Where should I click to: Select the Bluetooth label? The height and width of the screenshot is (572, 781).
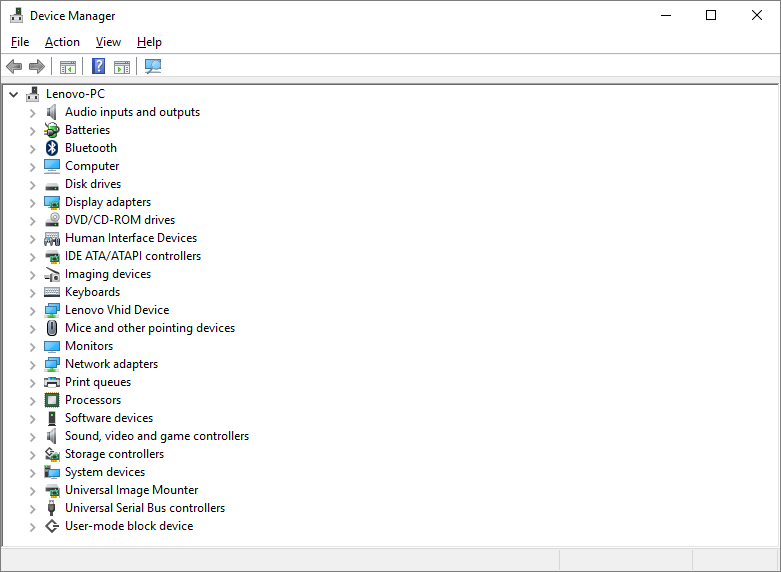[x=91, y=148]
